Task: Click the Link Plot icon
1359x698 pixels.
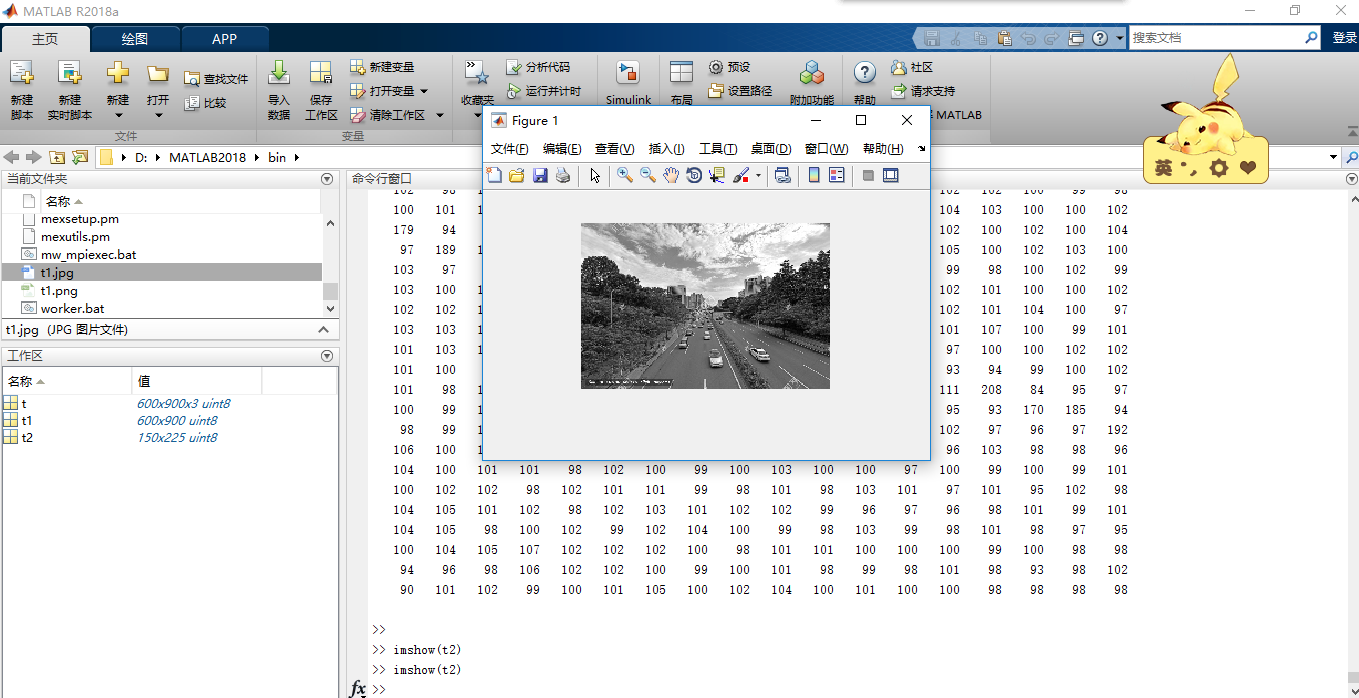Action: (783, 175)
